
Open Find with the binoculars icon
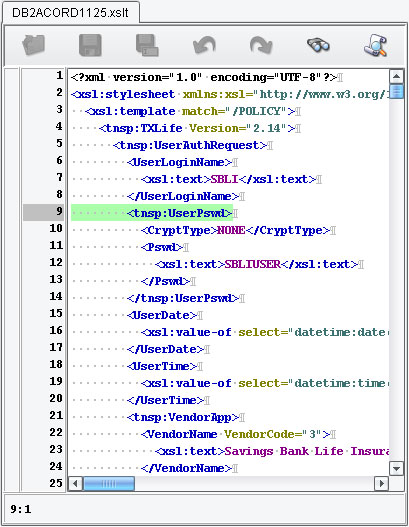pos(318,45)
